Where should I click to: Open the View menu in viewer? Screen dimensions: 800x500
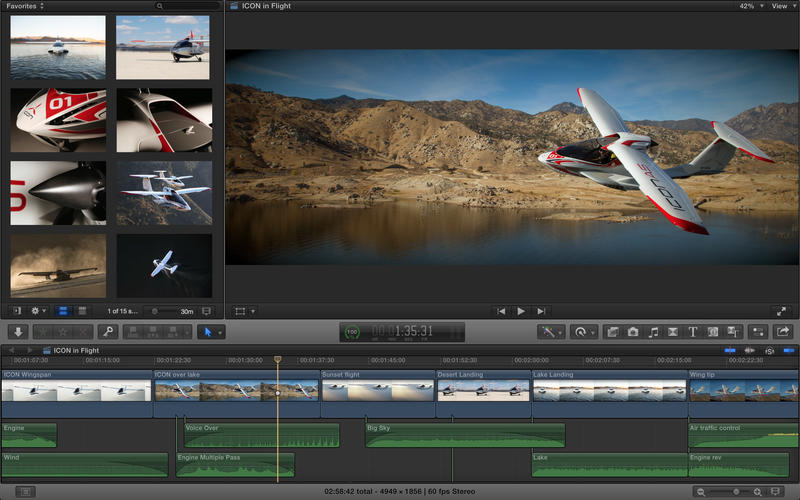point(780,6)
